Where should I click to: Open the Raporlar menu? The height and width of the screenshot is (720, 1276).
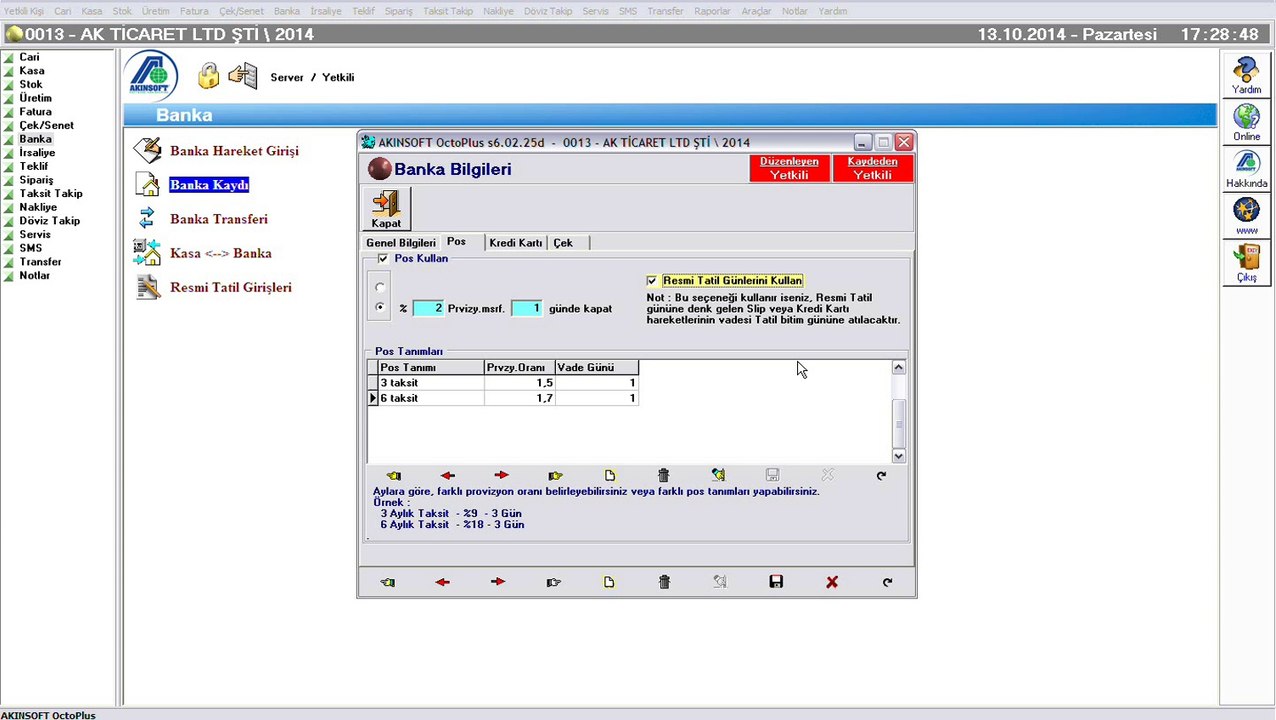point(712,11)
